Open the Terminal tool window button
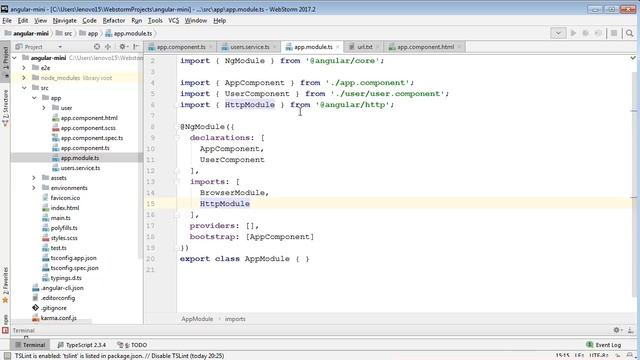This screenshot has width=640, height=360. coord(30,345)
